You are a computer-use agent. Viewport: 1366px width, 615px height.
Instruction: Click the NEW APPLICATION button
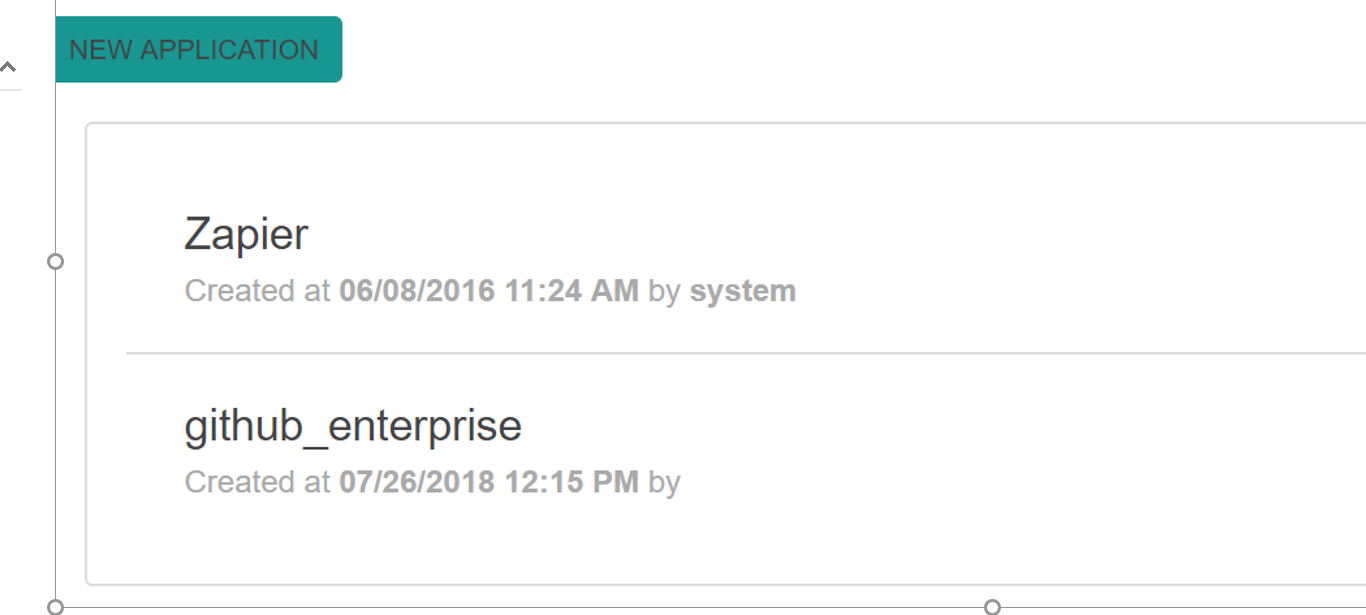197,49
